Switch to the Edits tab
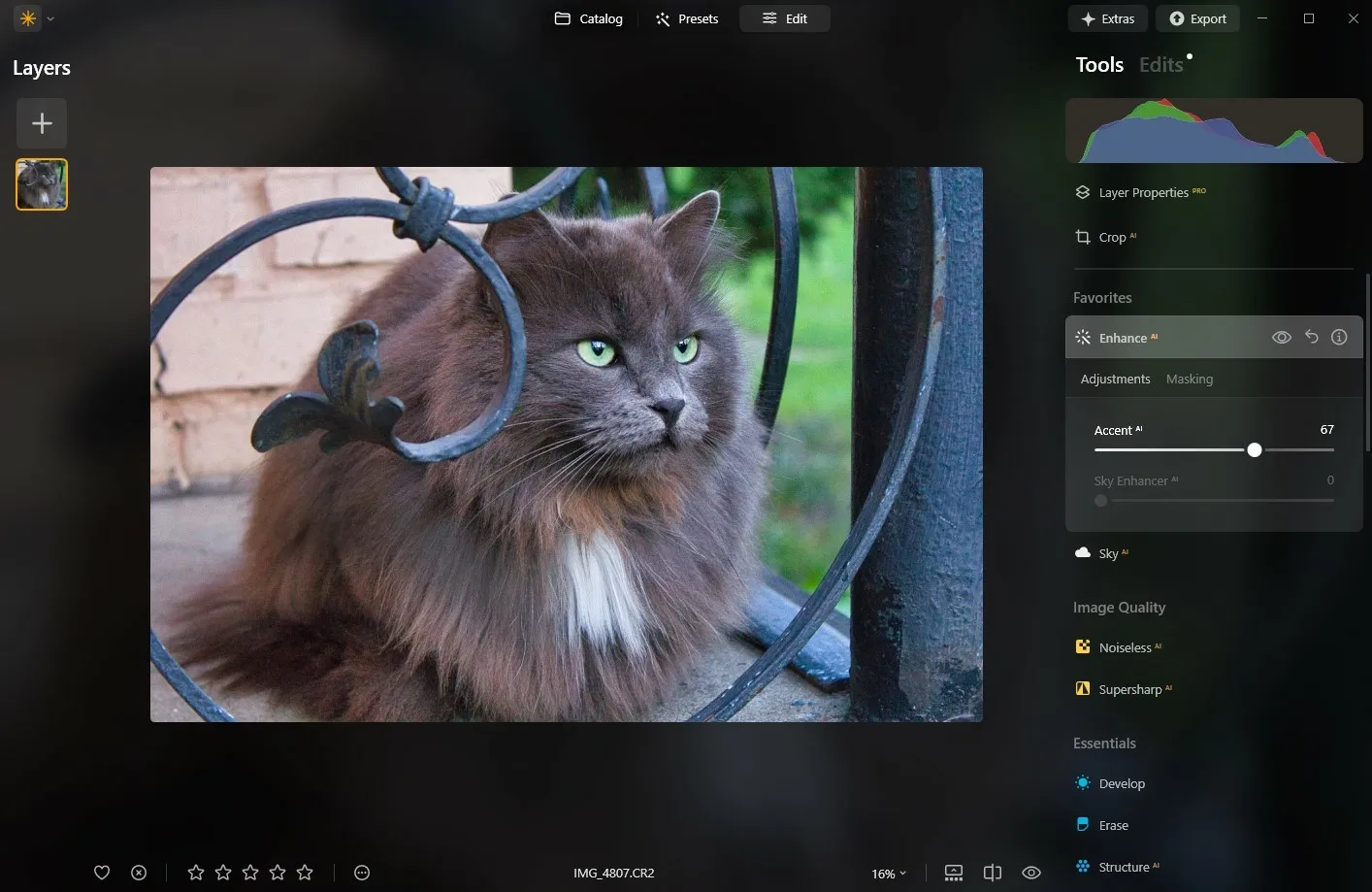Screen dimensions: 1372x892 pyautogui.click(x=1160, y=65)
